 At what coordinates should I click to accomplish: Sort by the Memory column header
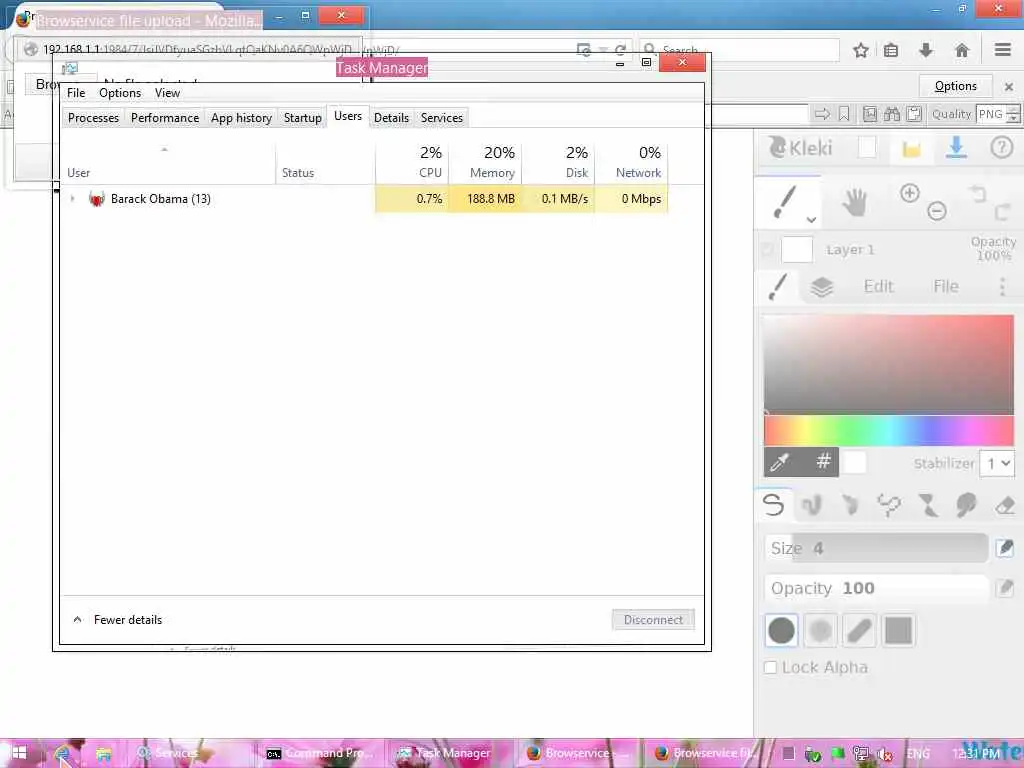point(485,162)
